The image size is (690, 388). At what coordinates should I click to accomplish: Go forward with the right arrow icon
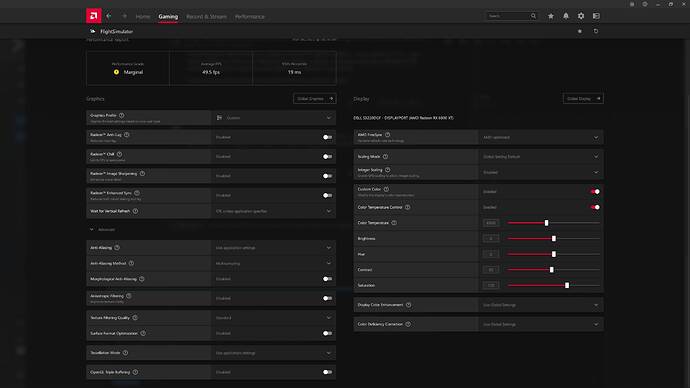125,16
